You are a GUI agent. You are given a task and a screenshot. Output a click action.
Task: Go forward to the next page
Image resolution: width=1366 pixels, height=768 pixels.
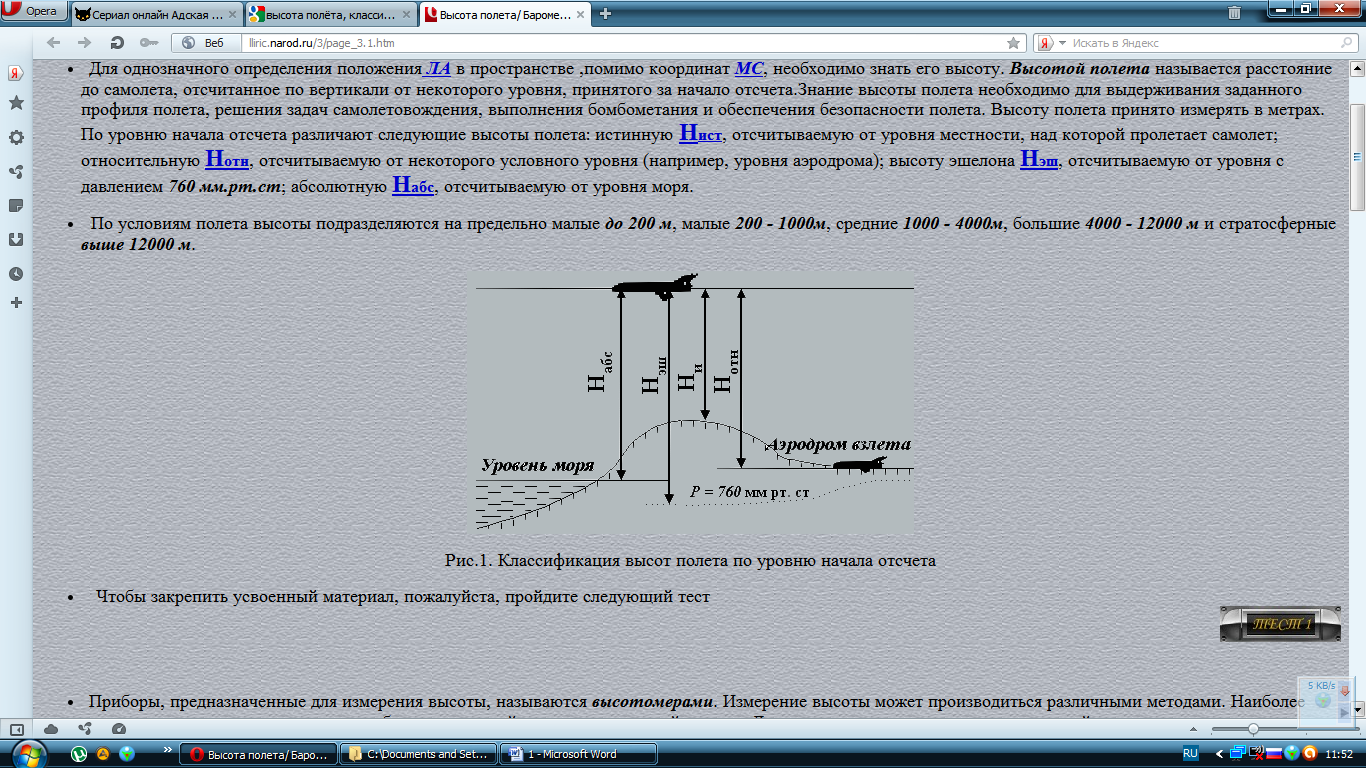pyautogui.click(x=85, y=43)
